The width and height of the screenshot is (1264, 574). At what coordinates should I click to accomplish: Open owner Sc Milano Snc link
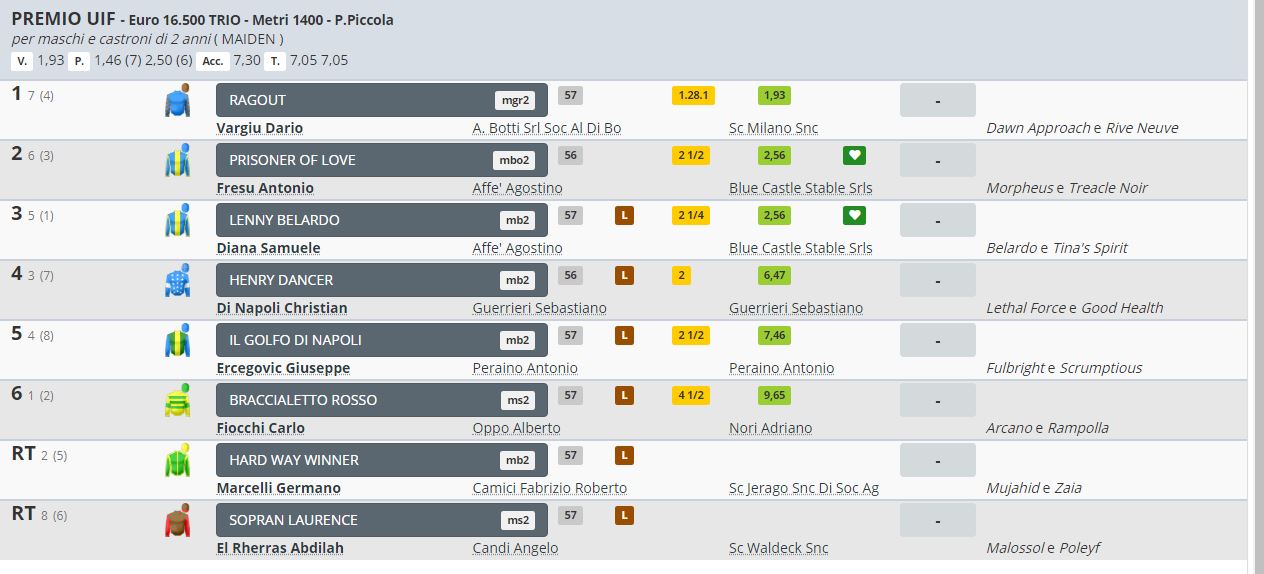point(773,128)
